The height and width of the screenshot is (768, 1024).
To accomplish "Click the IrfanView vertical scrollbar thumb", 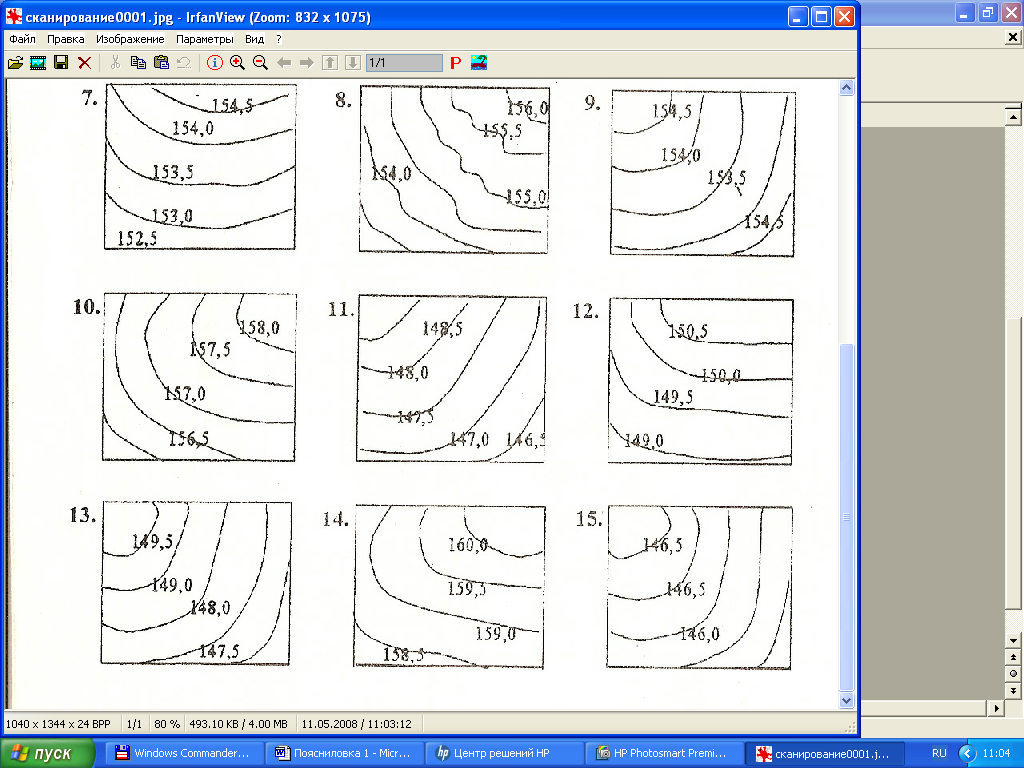I will [x=846, y=517].
